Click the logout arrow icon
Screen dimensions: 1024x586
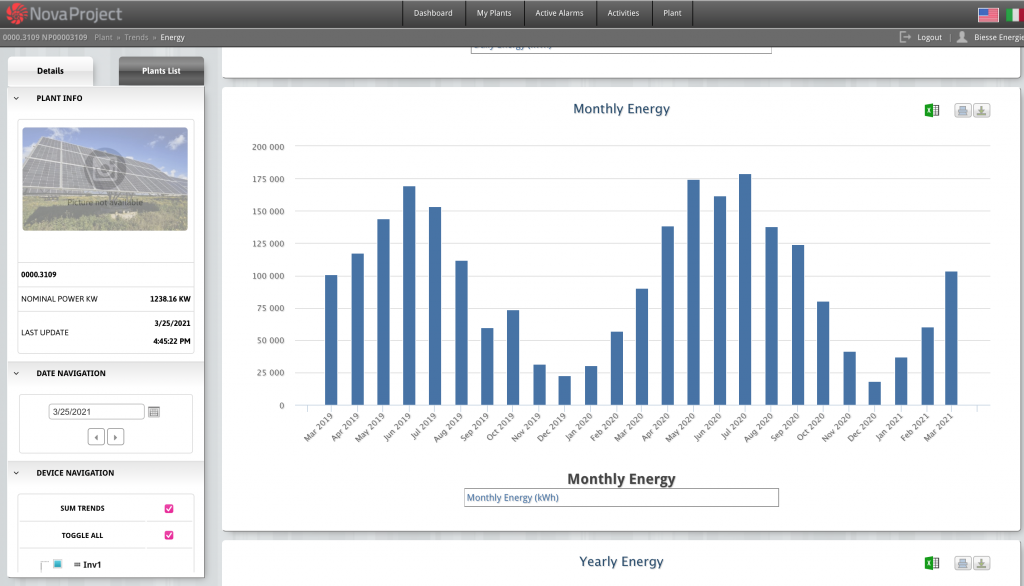click(x=905, y=37)
